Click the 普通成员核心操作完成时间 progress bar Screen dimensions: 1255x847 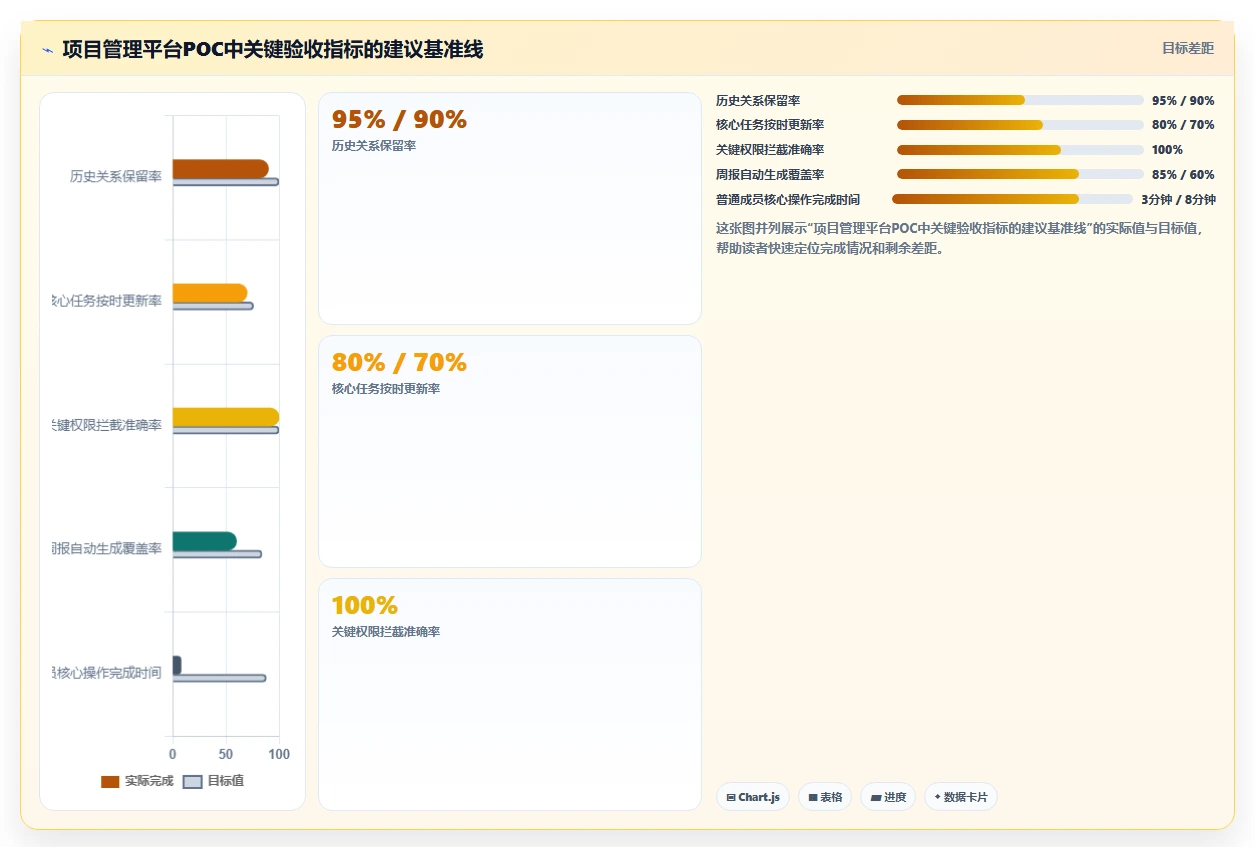point(1012,199)
